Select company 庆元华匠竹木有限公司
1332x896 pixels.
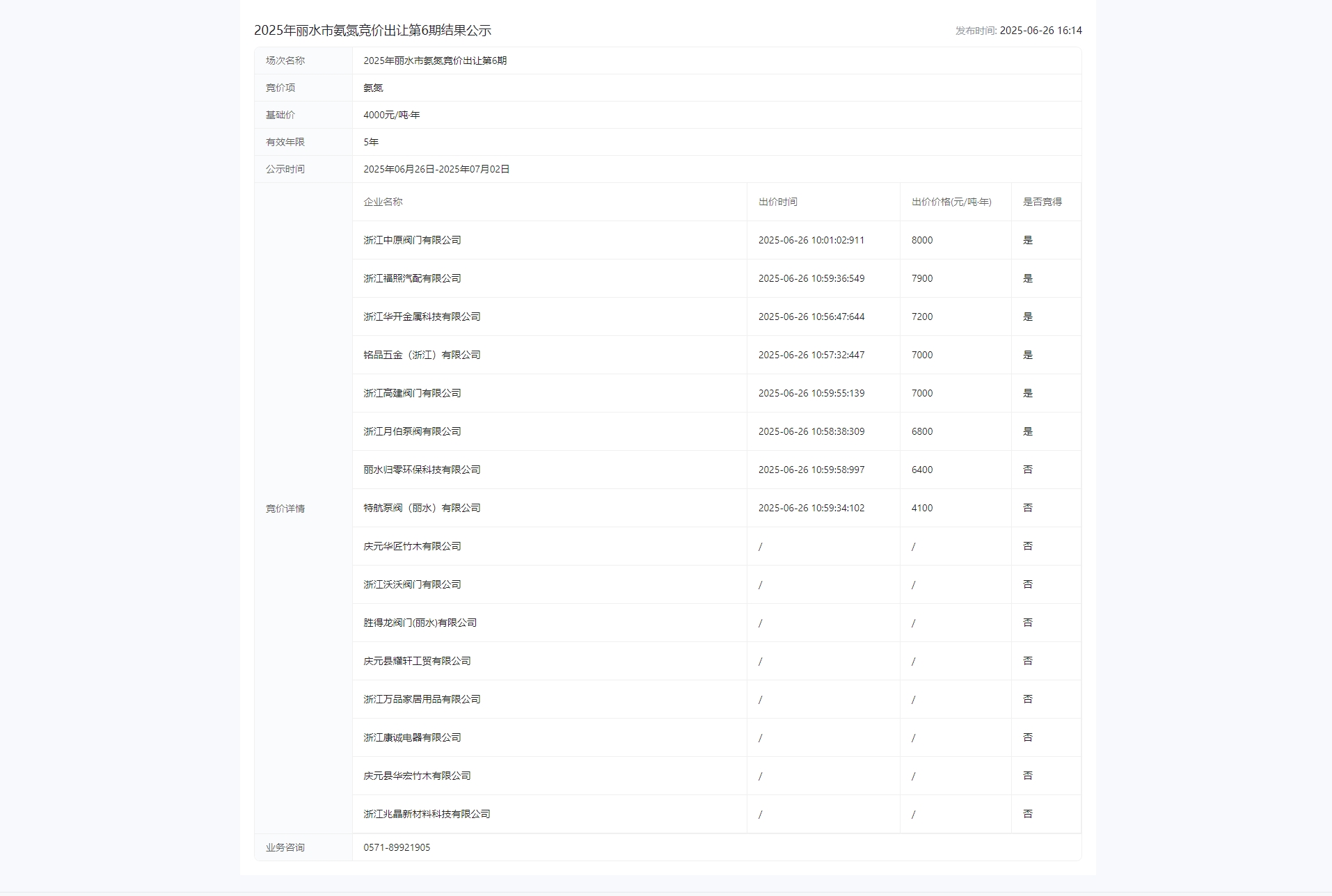pyautogui.click(x=412, y=546)
